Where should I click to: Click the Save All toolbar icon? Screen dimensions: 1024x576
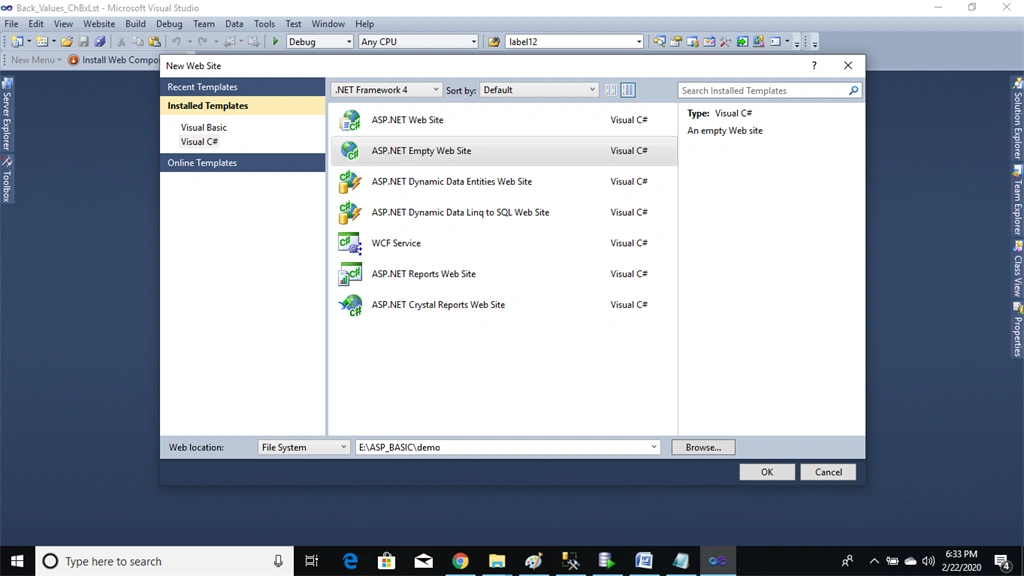[100, 42]
